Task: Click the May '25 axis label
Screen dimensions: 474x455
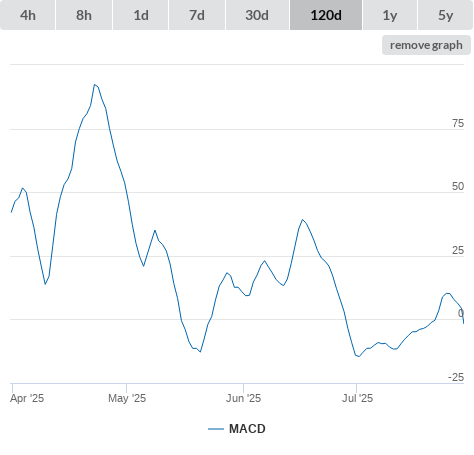Action: coord(127,398)
